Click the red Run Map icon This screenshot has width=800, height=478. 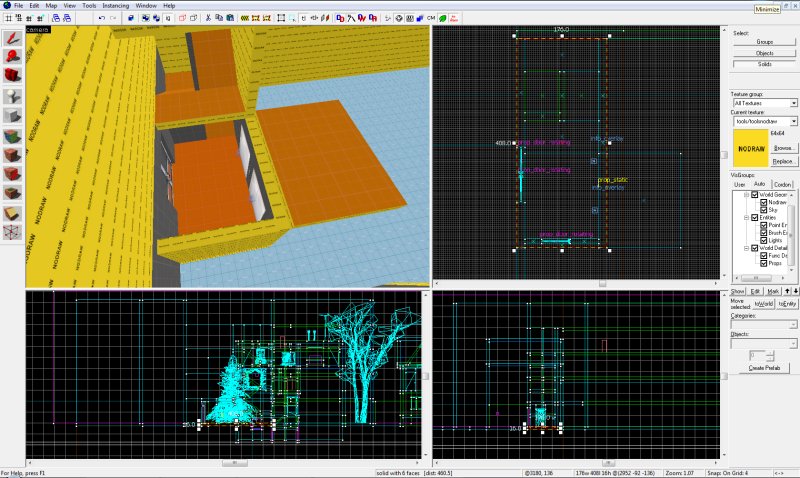(454, 18)
